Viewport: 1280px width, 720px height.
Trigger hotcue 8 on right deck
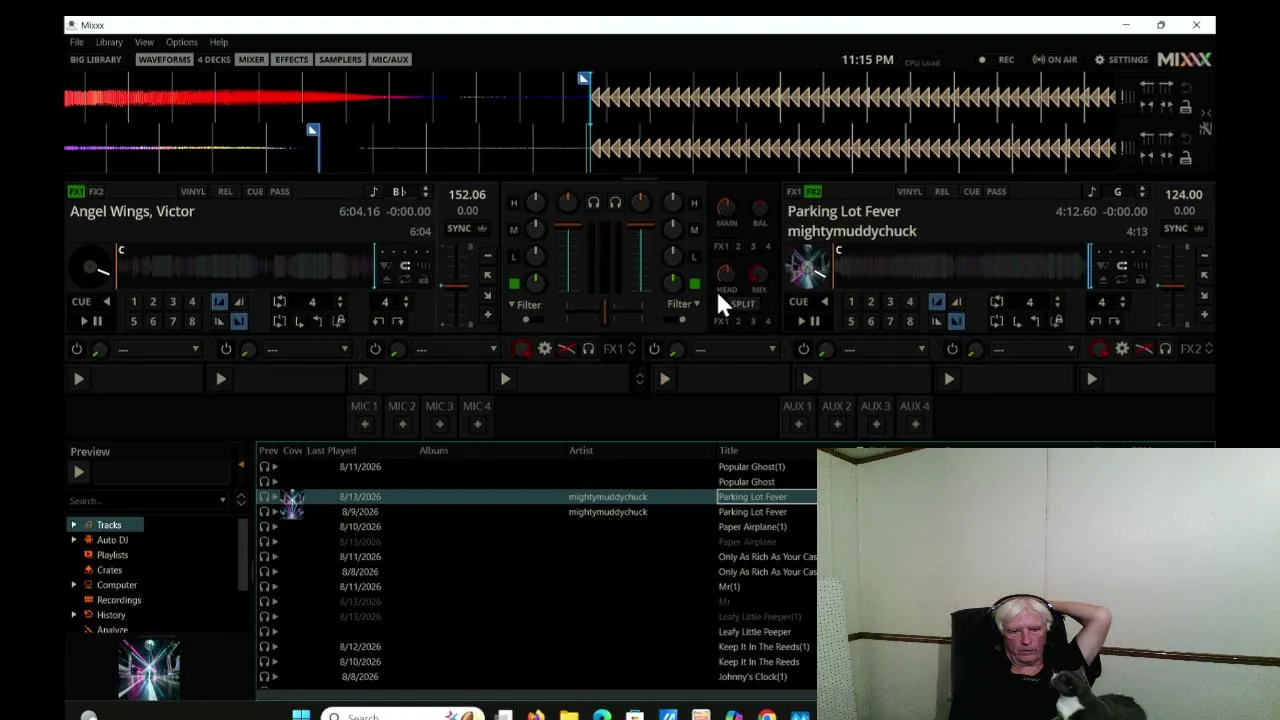pyautogui.click(x=909, y=321)
